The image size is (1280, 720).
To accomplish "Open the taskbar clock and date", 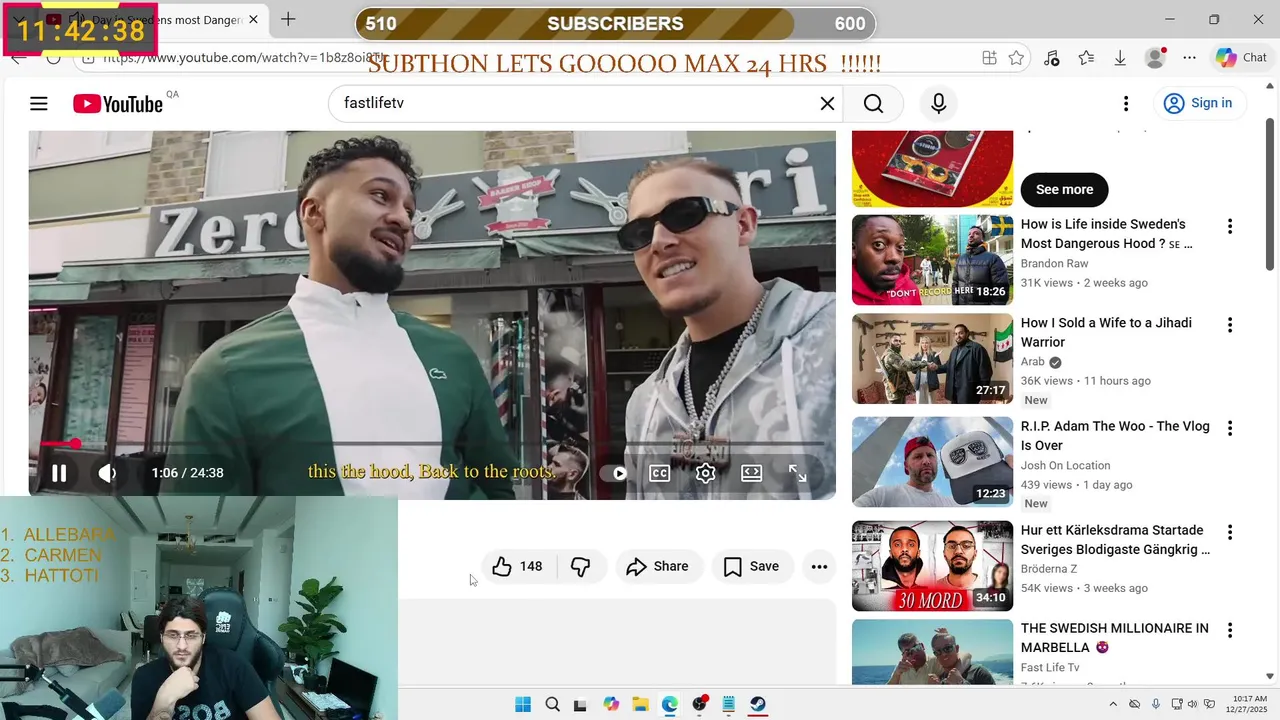I will 1249,704.
